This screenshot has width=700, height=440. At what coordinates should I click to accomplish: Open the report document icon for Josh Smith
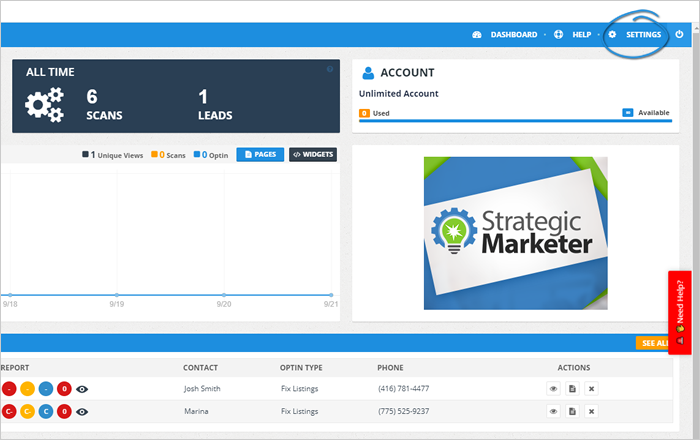572,388
